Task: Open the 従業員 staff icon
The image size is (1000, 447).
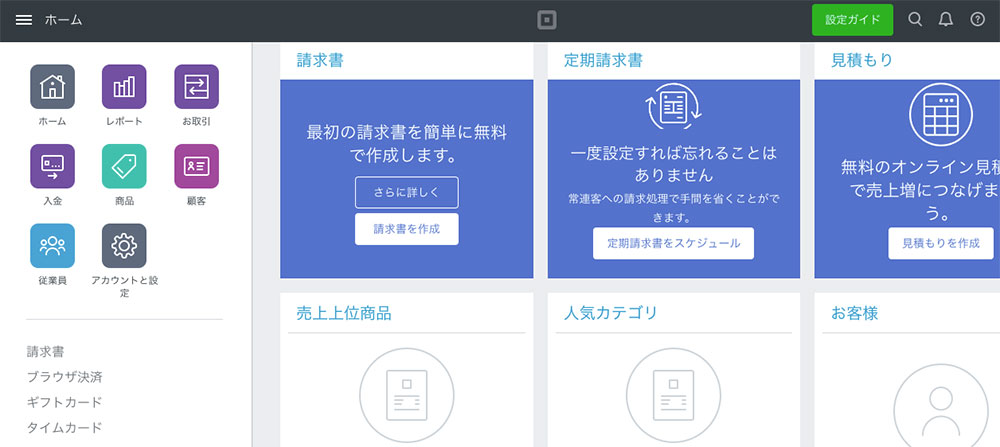Action: point(52,245)
